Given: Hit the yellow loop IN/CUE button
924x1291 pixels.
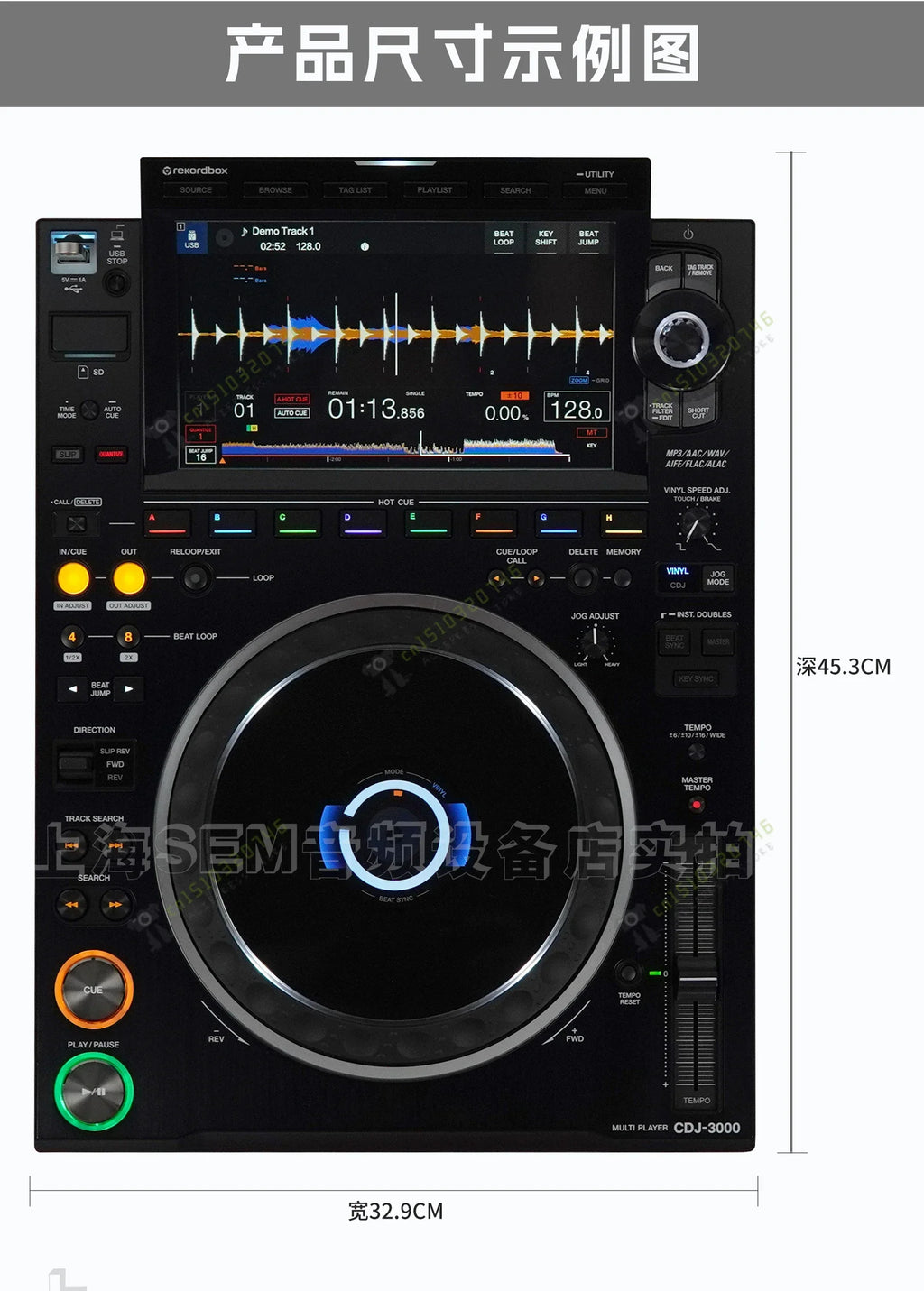Looking at the screenshot, I should [x=73, y=578].
